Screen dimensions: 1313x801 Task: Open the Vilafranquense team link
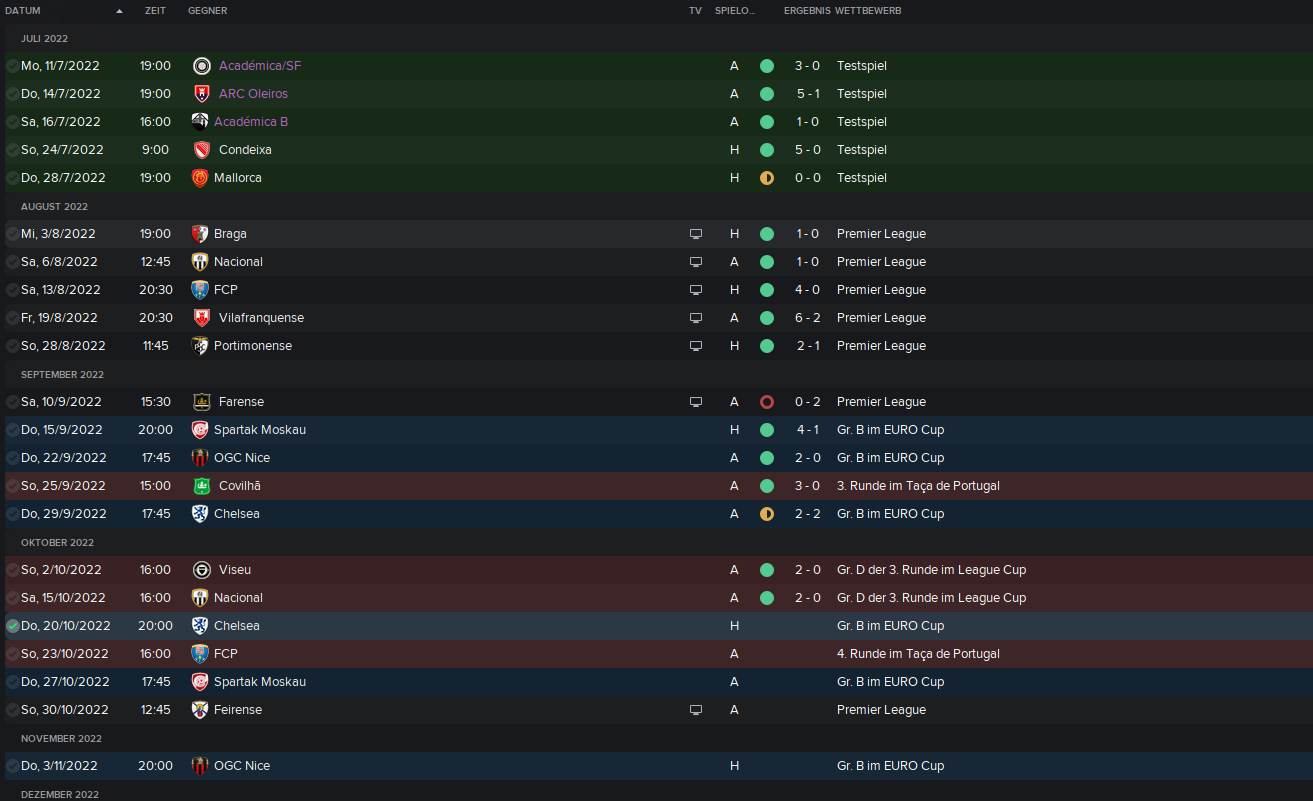click(x=261, y=318)
